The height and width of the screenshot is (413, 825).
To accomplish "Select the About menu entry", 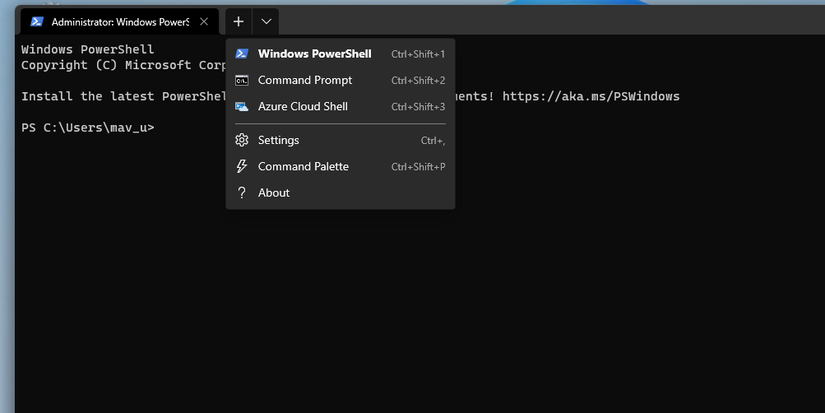I will tap(273, 192).
